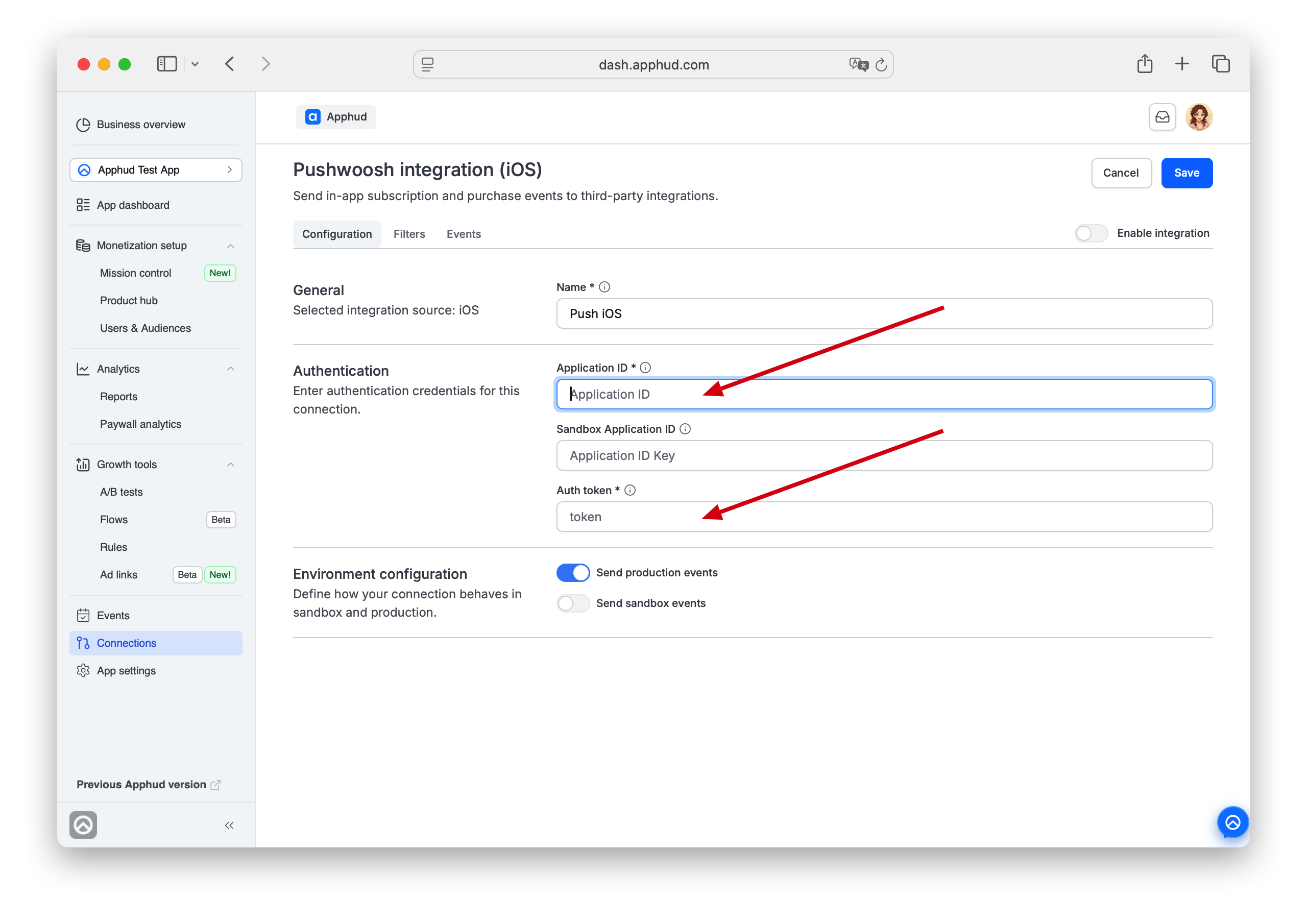Open Events in the sidebar
The width and height of the screenshot is (1307, 924).
pos(113,616)
